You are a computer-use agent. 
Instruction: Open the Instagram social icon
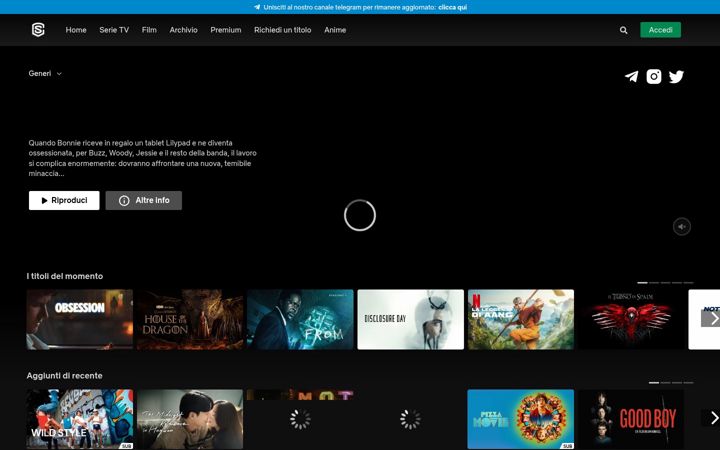(654, 76)
